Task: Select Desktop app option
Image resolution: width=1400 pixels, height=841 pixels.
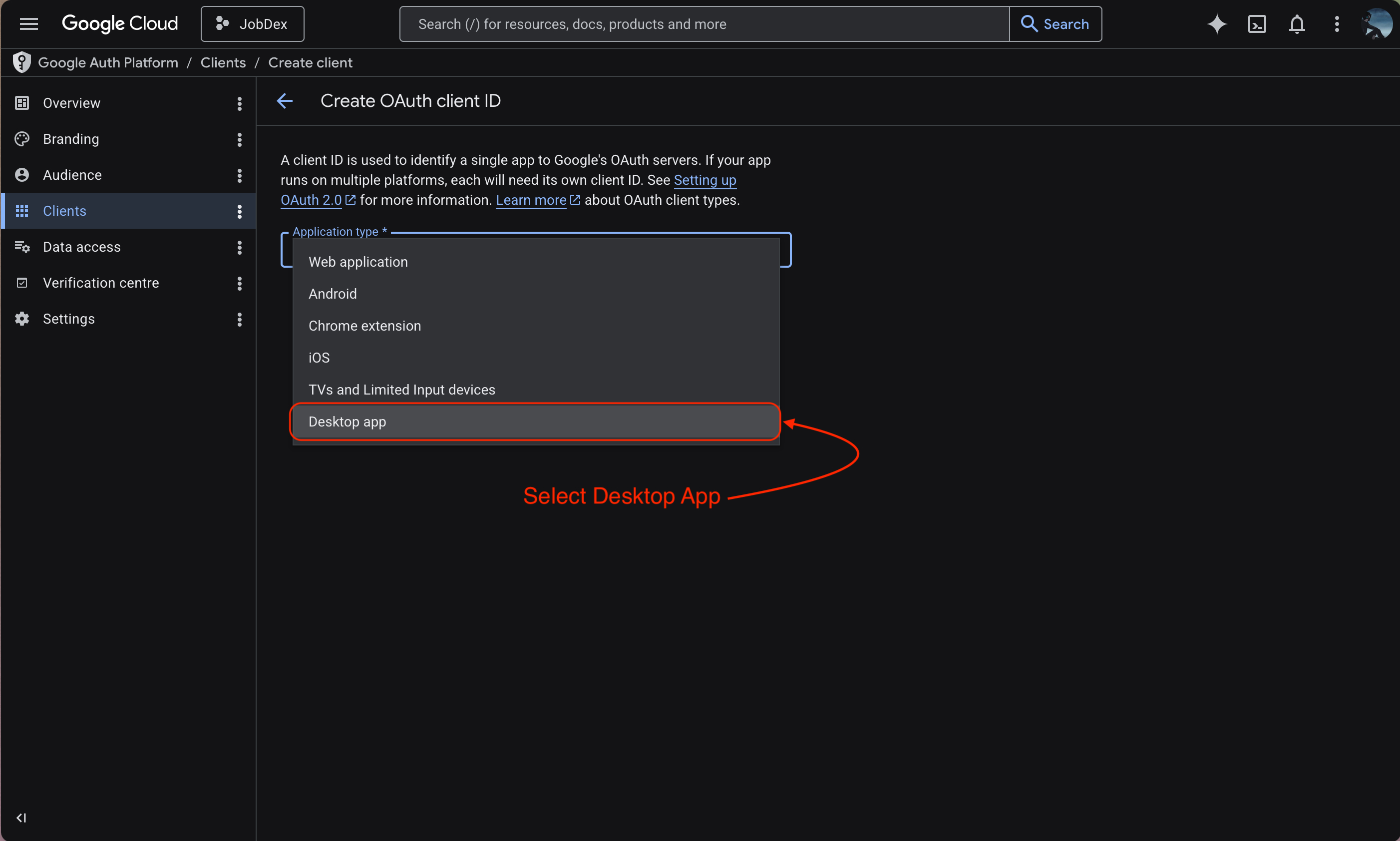Action: pos(536,421)
